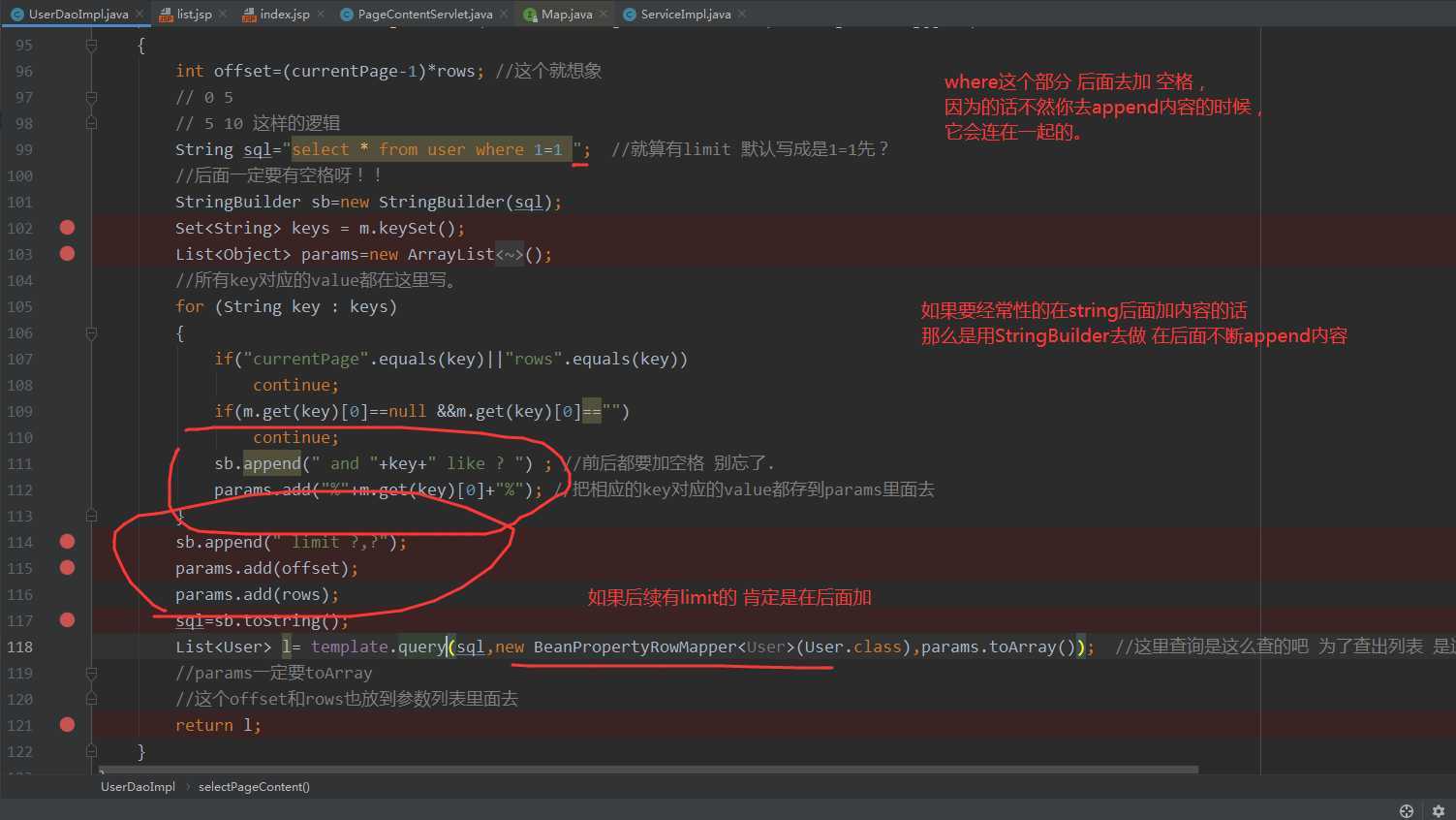The image size is (1456, 820).
Task: Click 'params.add(rows);' line
Action: (x=257, y=594)
